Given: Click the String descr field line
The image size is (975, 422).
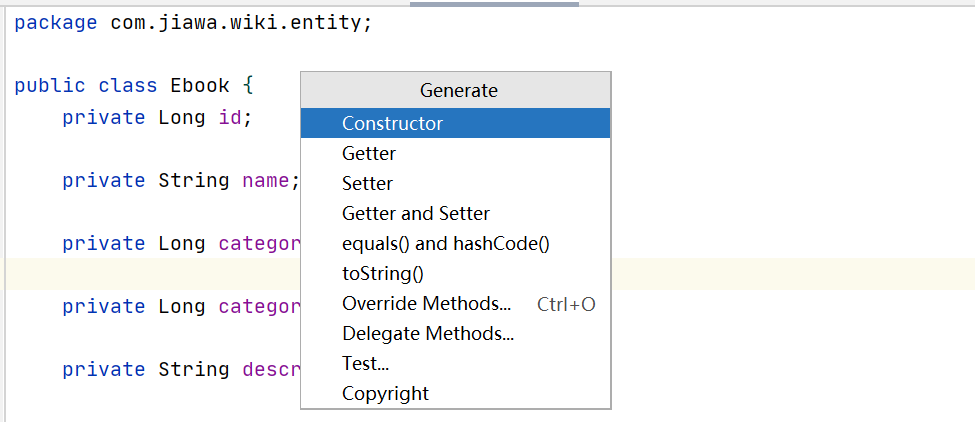Looking at the screenshot, I should click(181, 369).
